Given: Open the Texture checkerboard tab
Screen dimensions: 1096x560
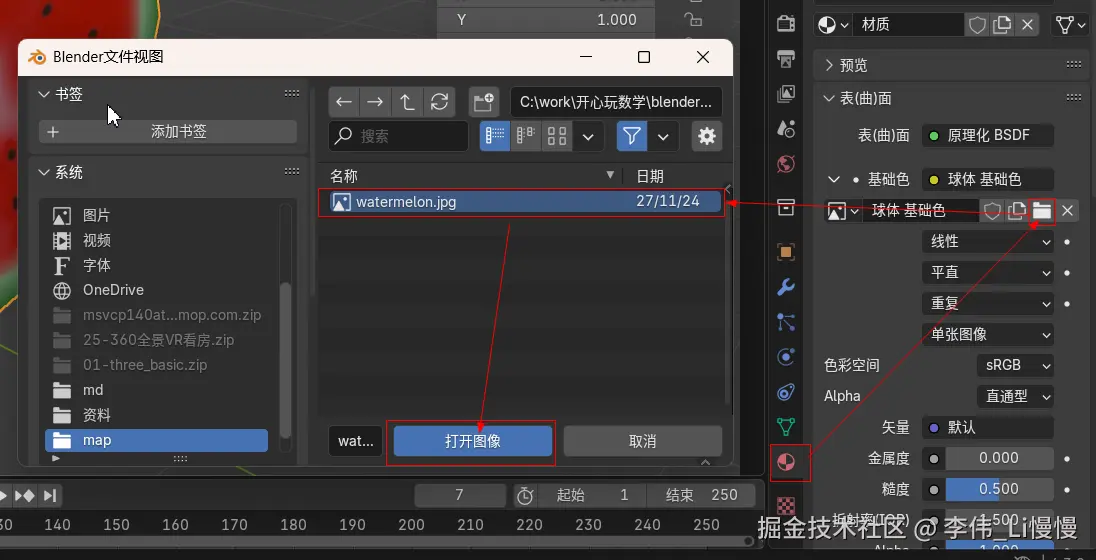Looking at the screenshot, I should point(786,505).
